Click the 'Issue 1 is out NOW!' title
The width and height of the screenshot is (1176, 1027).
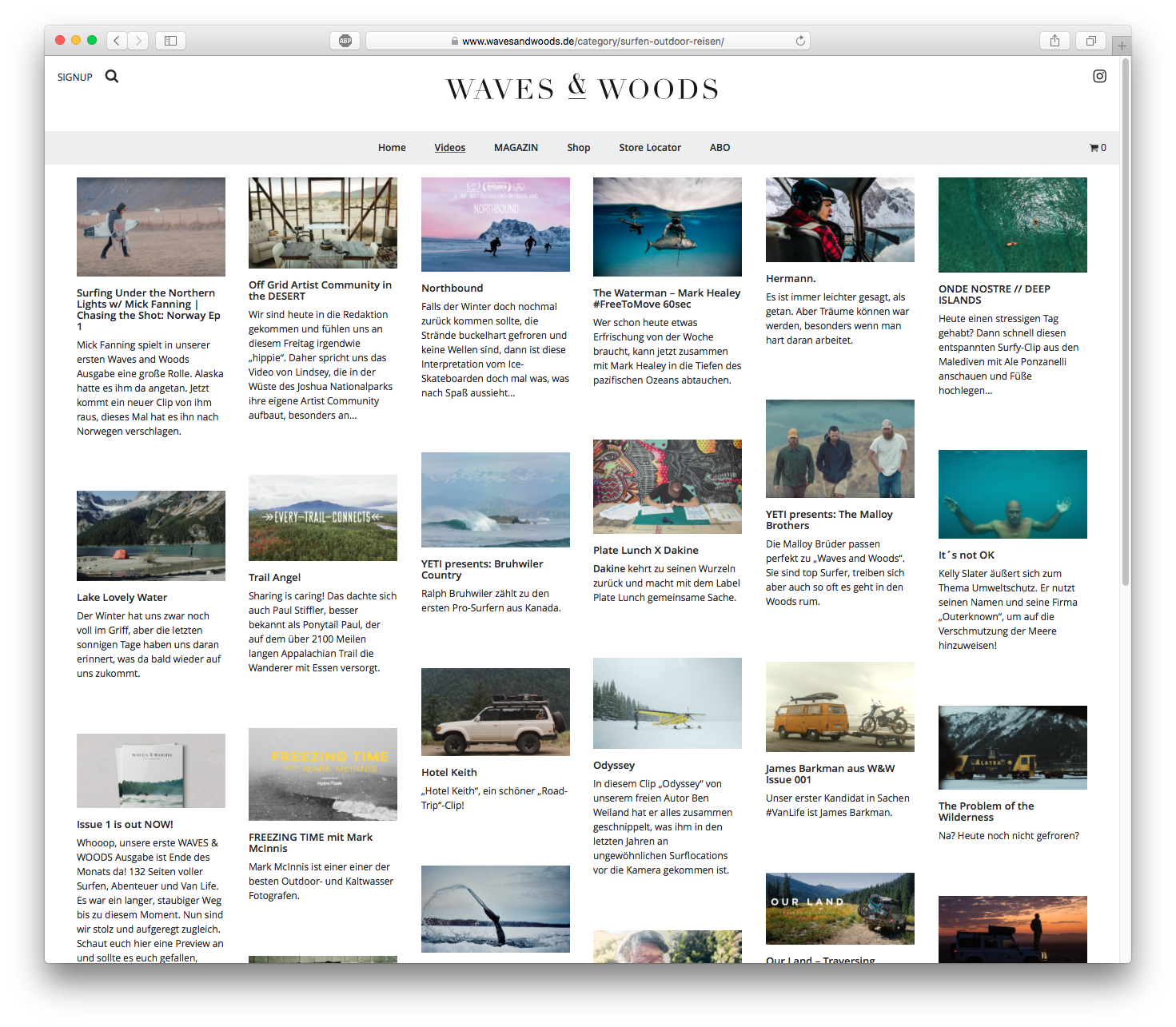pyautogui.click(x=125, y=824)
